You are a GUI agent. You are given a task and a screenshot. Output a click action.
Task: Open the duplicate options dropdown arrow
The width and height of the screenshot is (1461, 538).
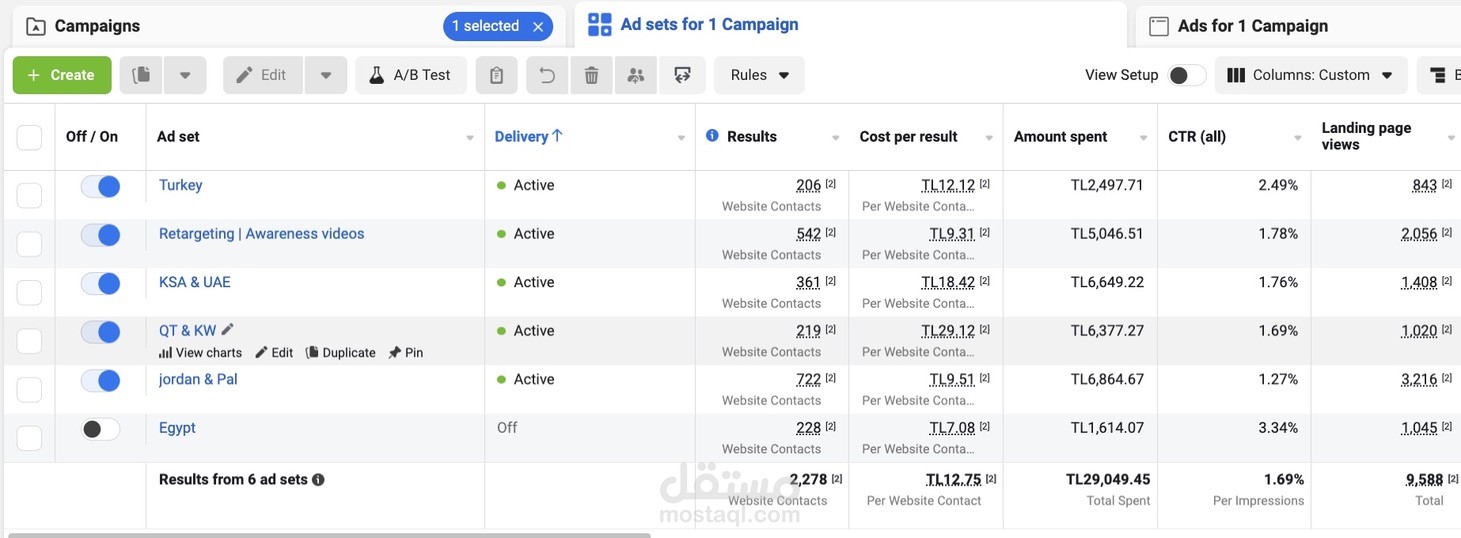click(x=185, y=75)
